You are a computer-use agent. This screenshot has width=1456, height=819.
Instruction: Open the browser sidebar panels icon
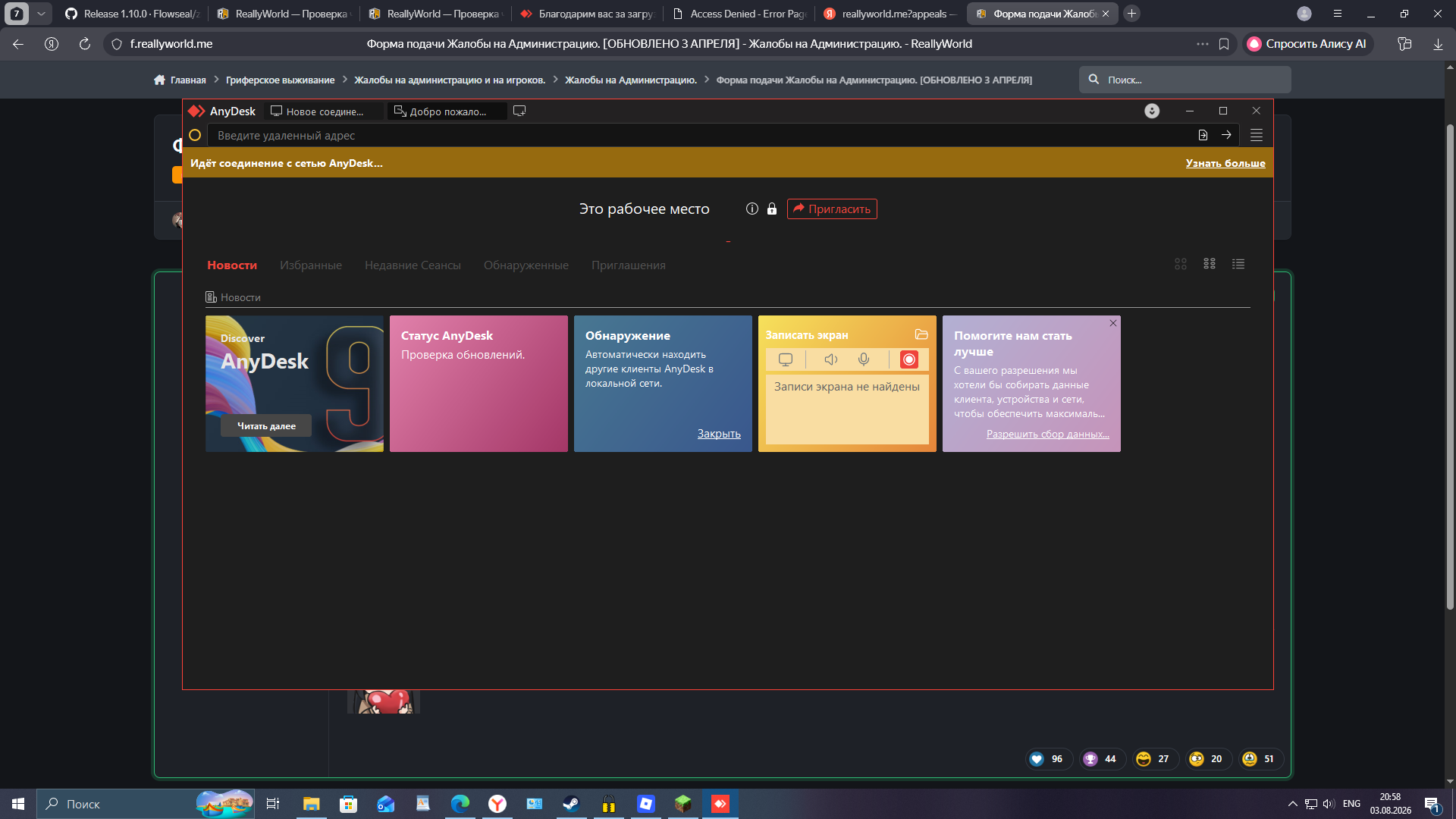(1404, 44)
